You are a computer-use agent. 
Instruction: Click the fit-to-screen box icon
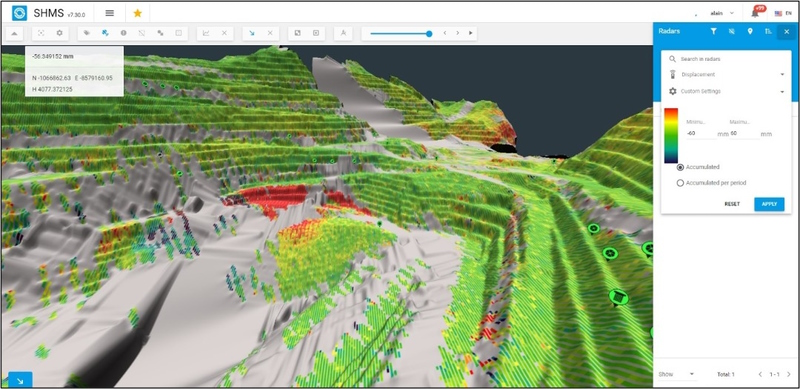pos(316,33)
